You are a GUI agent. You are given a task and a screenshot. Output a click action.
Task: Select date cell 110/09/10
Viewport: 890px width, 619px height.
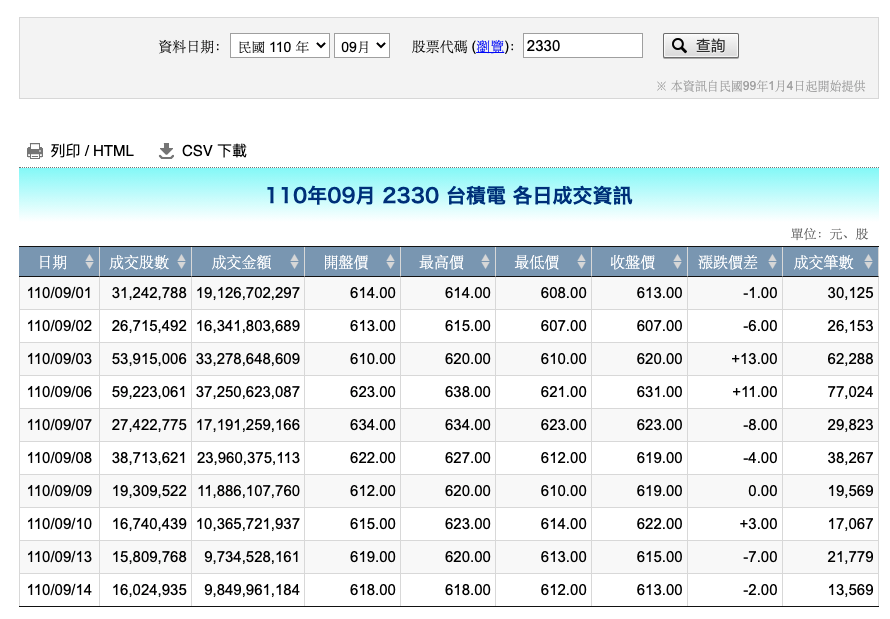coord(59,524)
